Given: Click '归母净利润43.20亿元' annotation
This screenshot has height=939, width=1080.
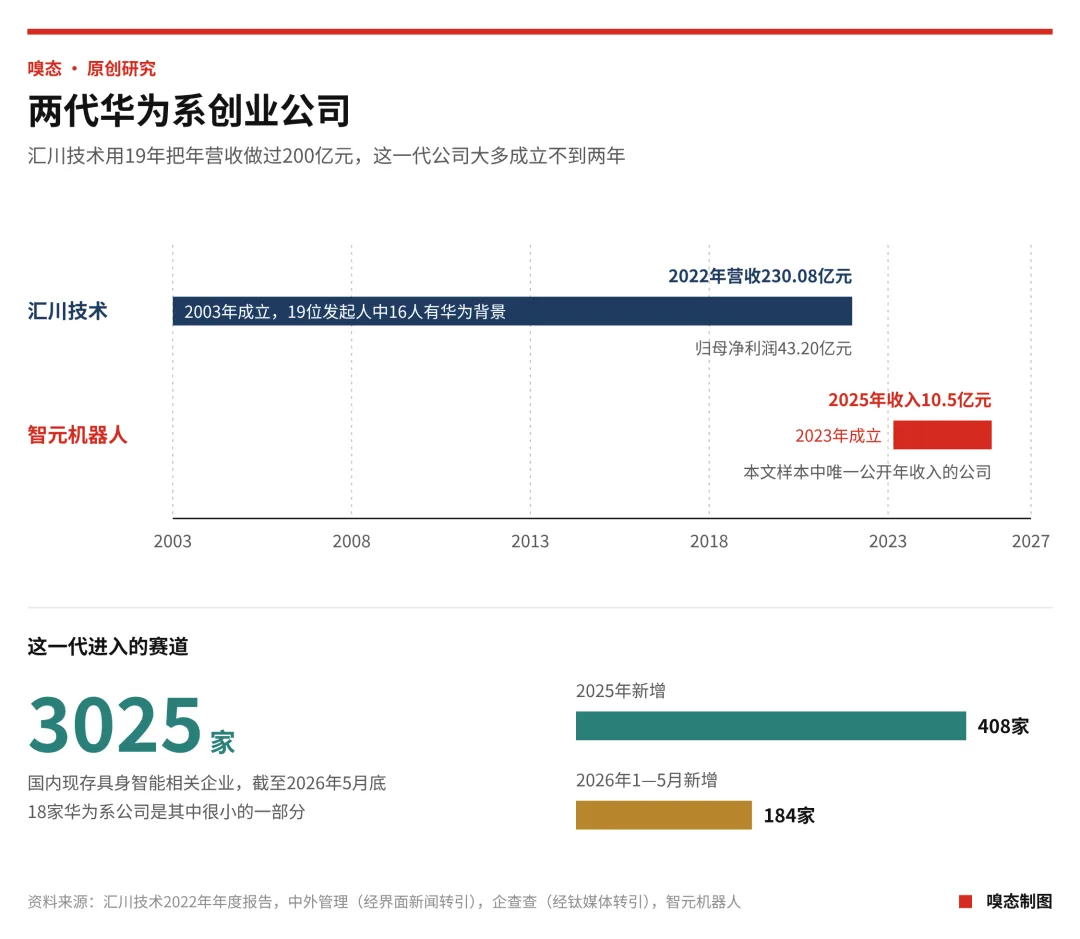Looking at the screenshot, I should click(x=773, y=349).
